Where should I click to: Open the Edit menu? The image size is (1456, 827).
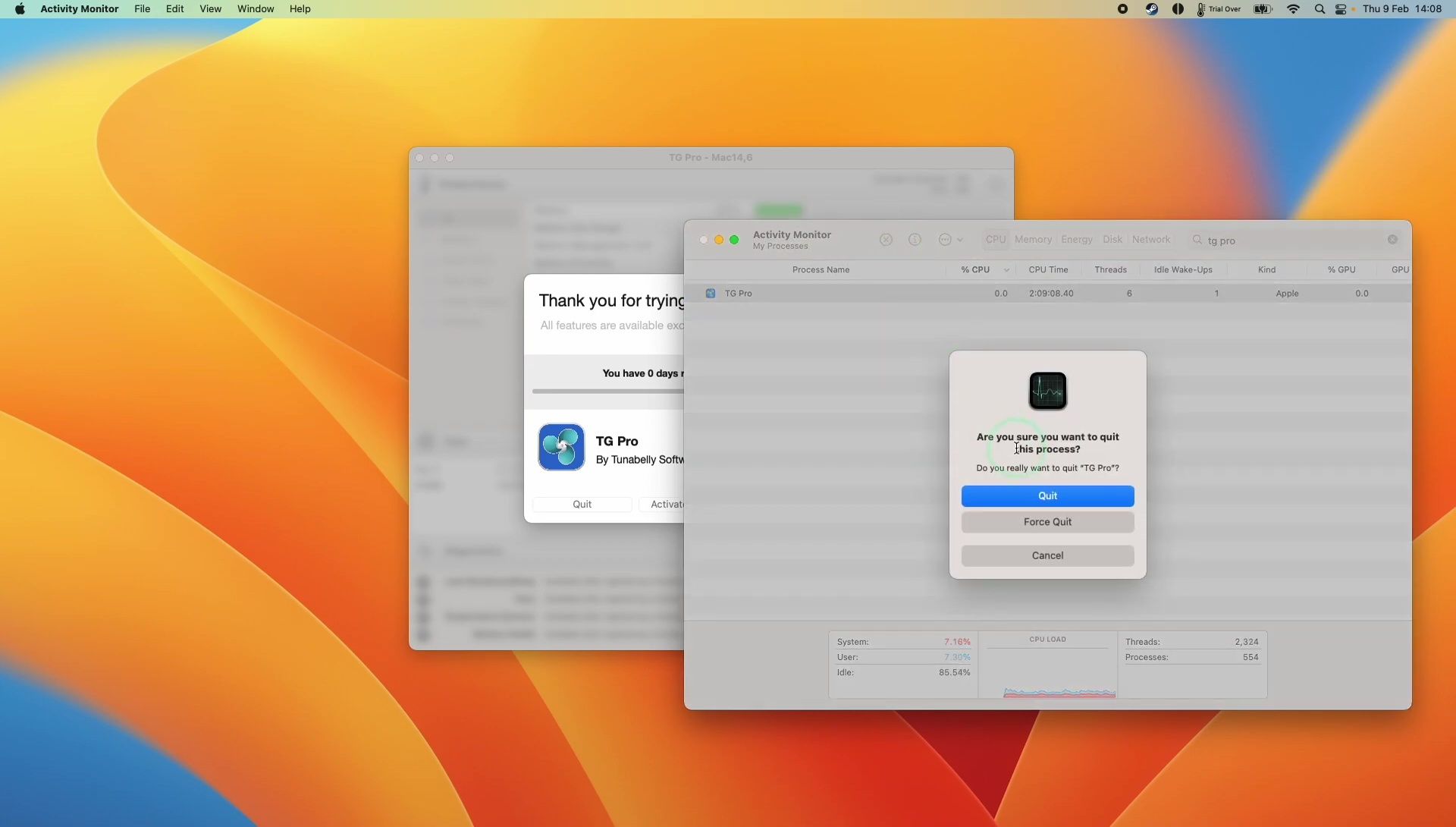[174, 9]
